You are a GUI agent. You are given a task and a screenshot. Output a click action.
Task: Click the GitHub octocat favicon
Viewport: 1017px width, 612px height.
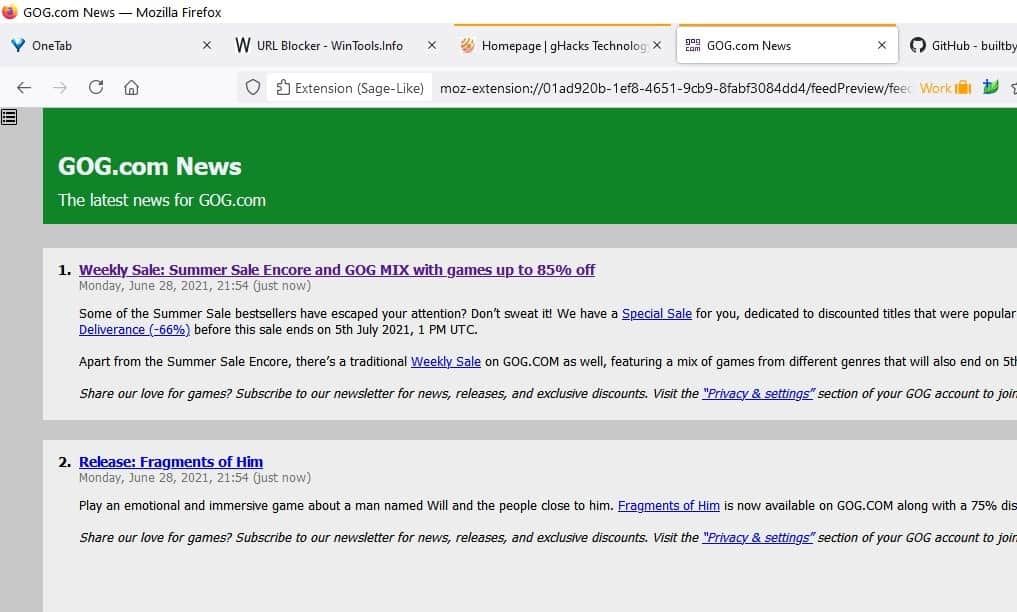(918, 45)
